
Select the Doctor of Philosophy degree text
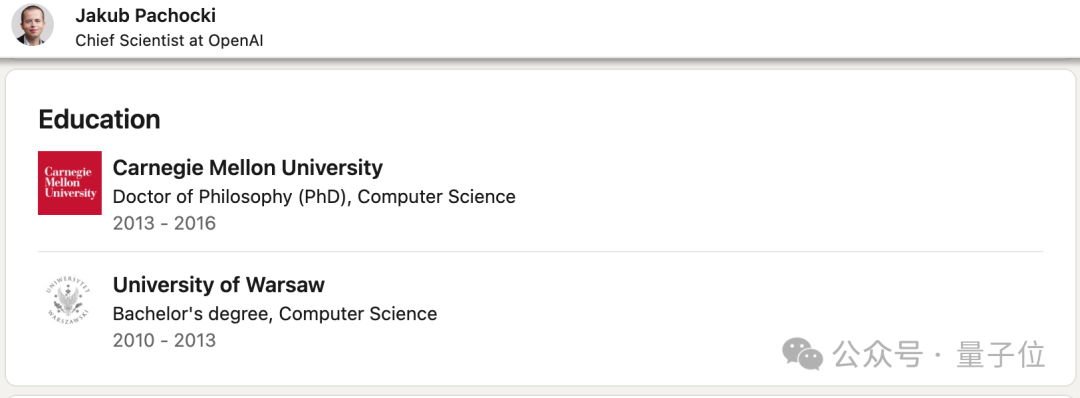pyautogui.click(x=231, y=197)
